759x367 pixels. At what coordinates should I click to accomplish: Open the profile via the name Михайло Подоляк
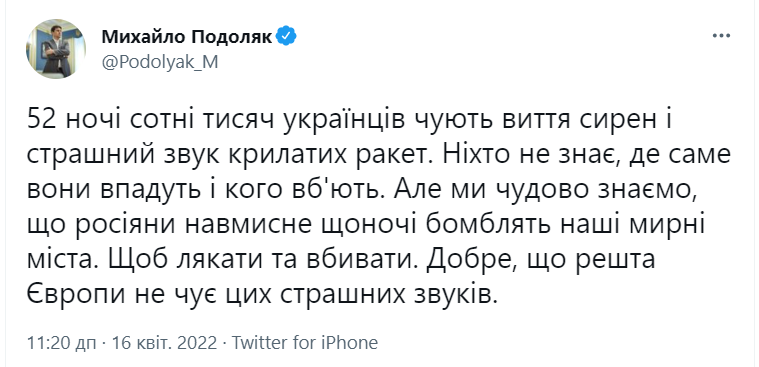(187, 36)
